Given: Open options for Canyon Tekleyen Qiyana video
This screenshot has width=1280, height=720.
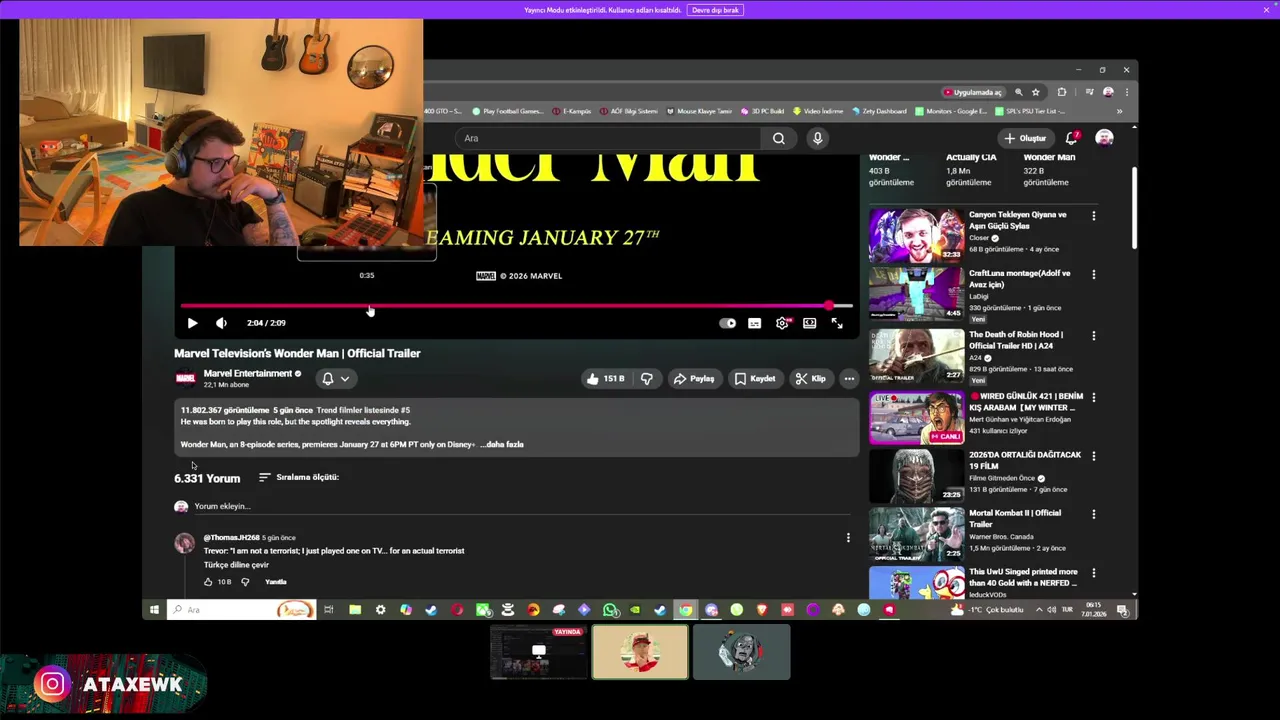Looking at the screenshot, I should pyautogui.click(x=1093, y=216).
